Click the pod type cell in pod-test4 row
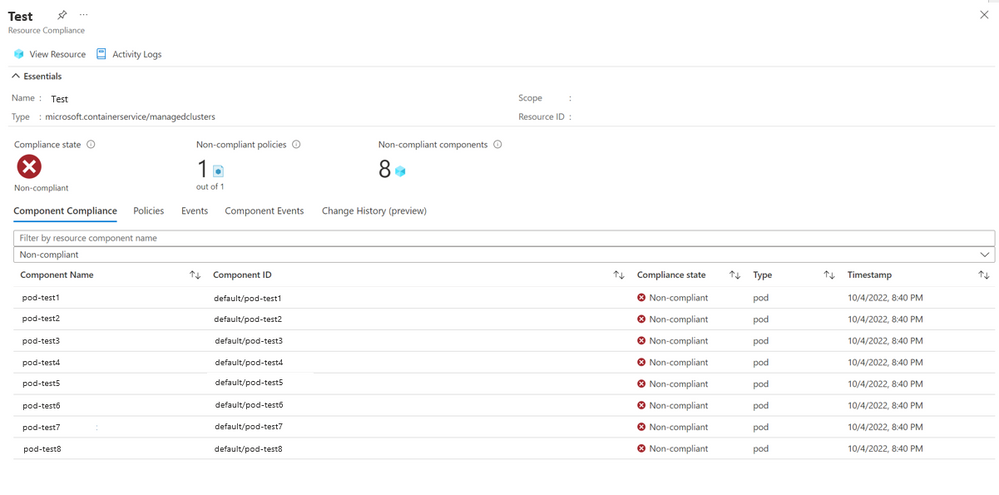The image size is (999, 495). point(761,362)
